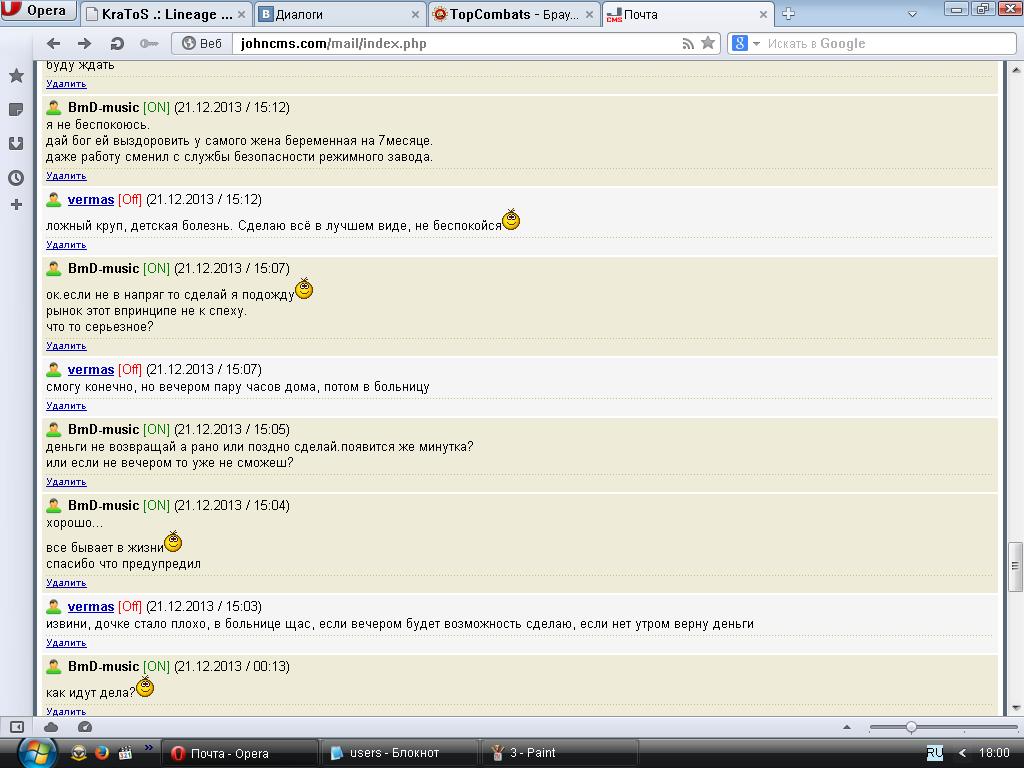Reload the page with the refresh icon
This screenshot has width=1024, height=768.
click(117, 43)
